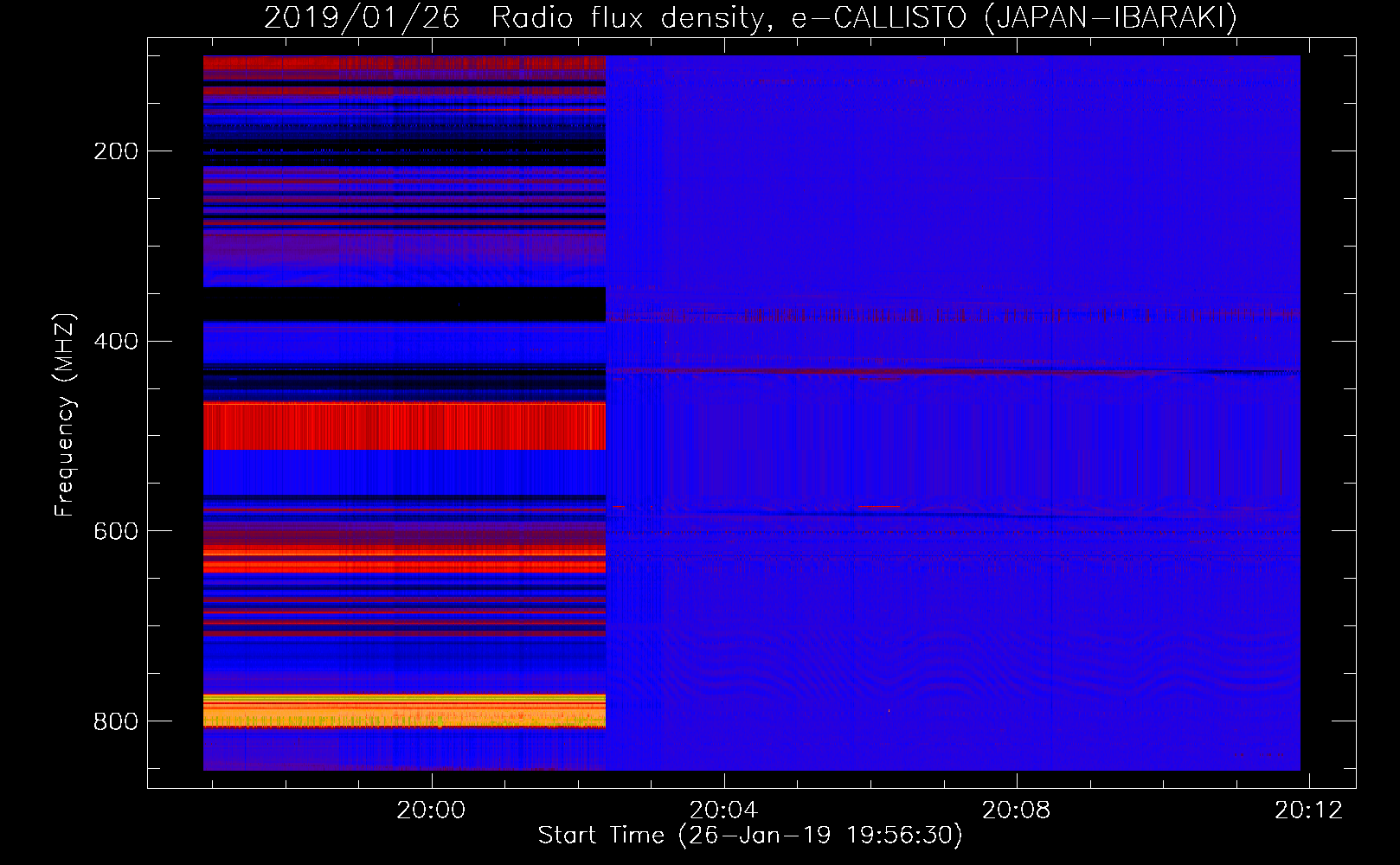Screen dimensions: 1400x865
Task: Click the 'Frequency (MHZ)' axis label
Action: tap(65, 415)
